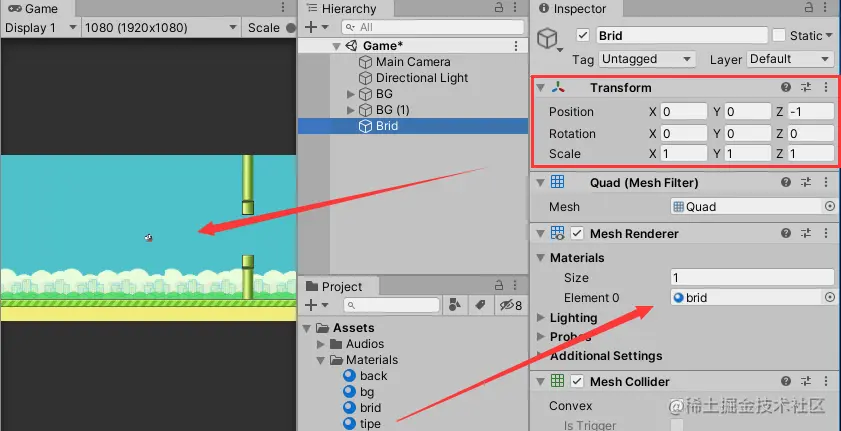Open the Mesh Renderer help icon
The image size is (841, 431).
pos(786,233)
